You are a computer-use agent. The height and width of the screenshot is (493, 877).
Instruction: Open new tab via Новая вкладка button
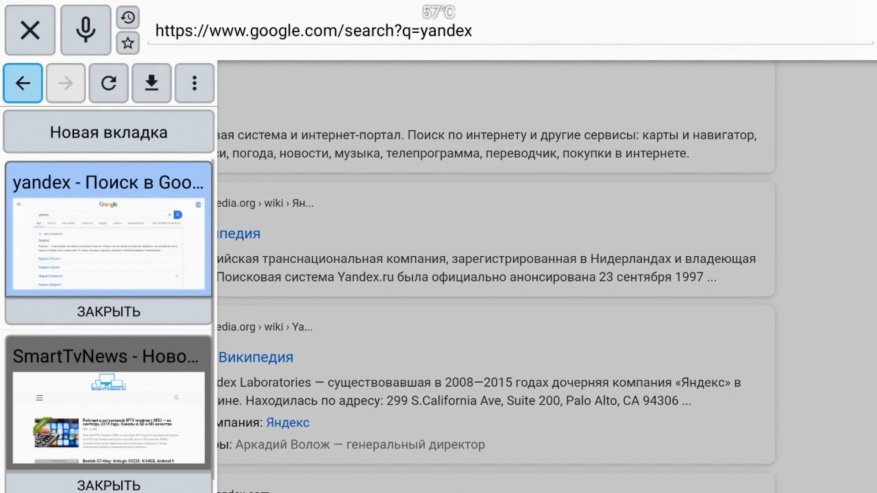point(109,132)
